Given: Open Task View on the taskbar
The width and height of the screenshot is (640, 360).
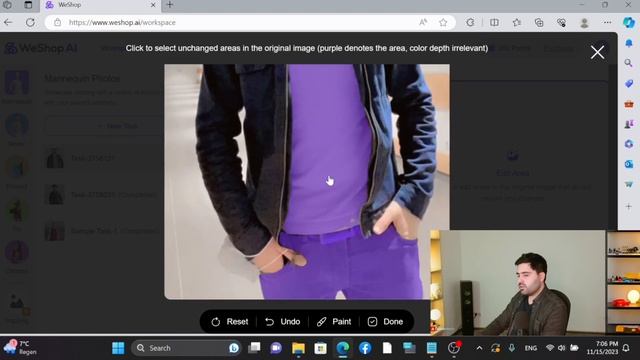Looking at the screenshot, I should point(254,348).
